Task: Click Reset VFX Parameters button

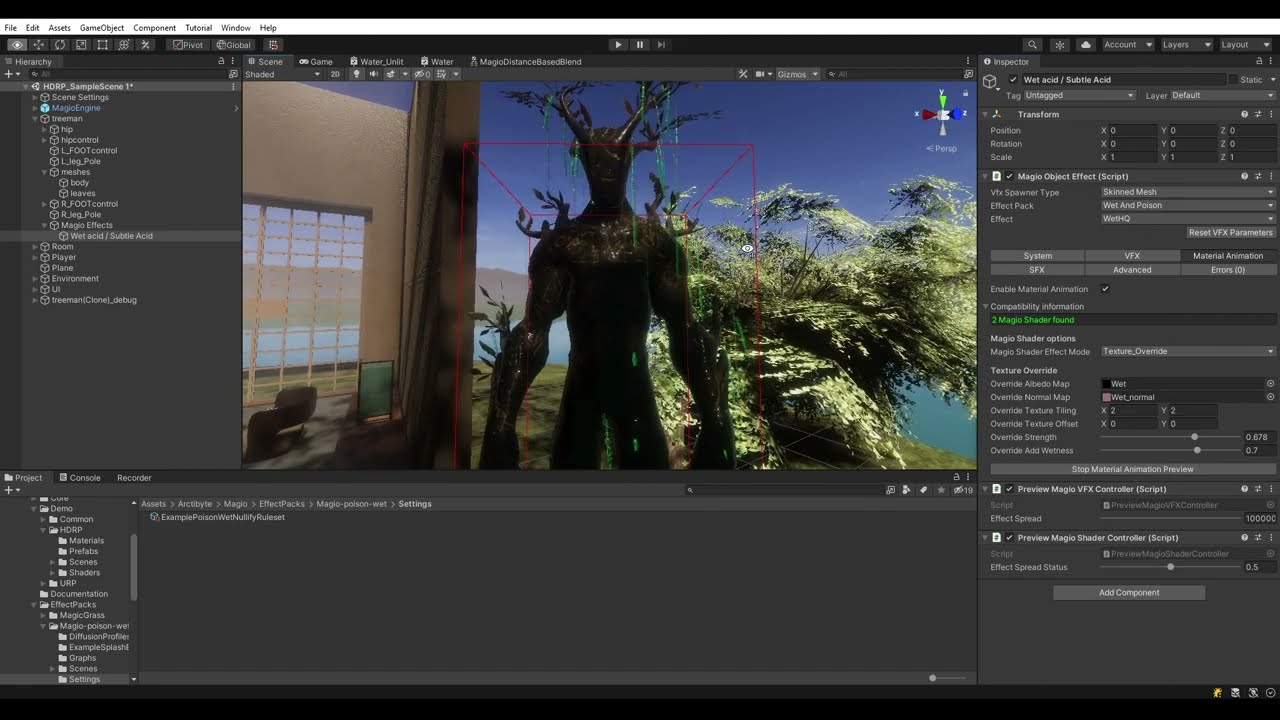Action: click(x=1230, y=233)
